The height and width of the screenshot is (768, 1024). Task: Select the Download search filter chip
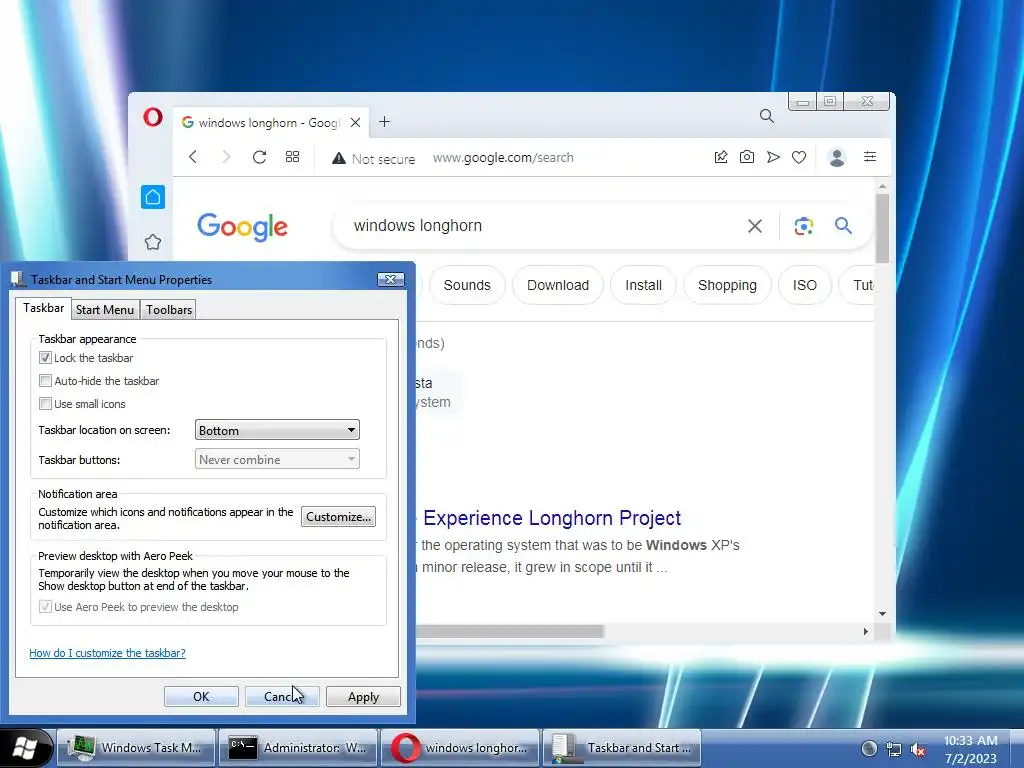coord(558,285)
